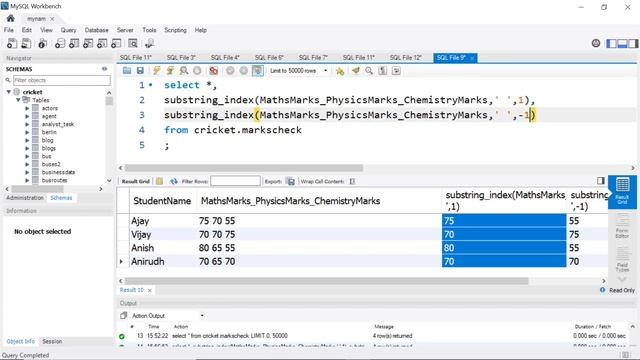Execute the query with the lightning icon
This screenshot has width=640, height=360.
pyautogui.click(x=157, y=71)
